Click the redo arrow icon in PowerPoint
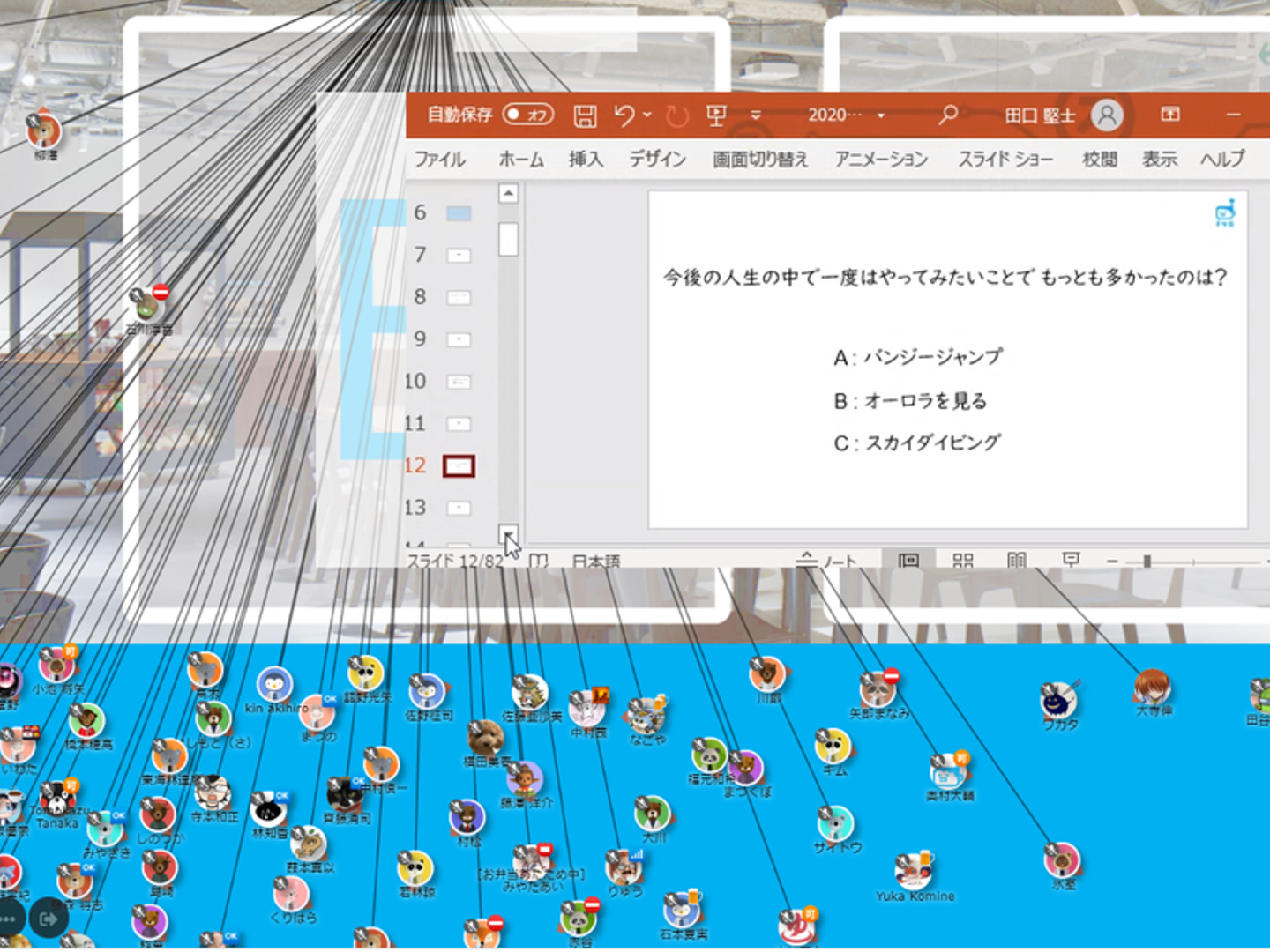The image size is (1270, 952). click(x=676, y=115)
